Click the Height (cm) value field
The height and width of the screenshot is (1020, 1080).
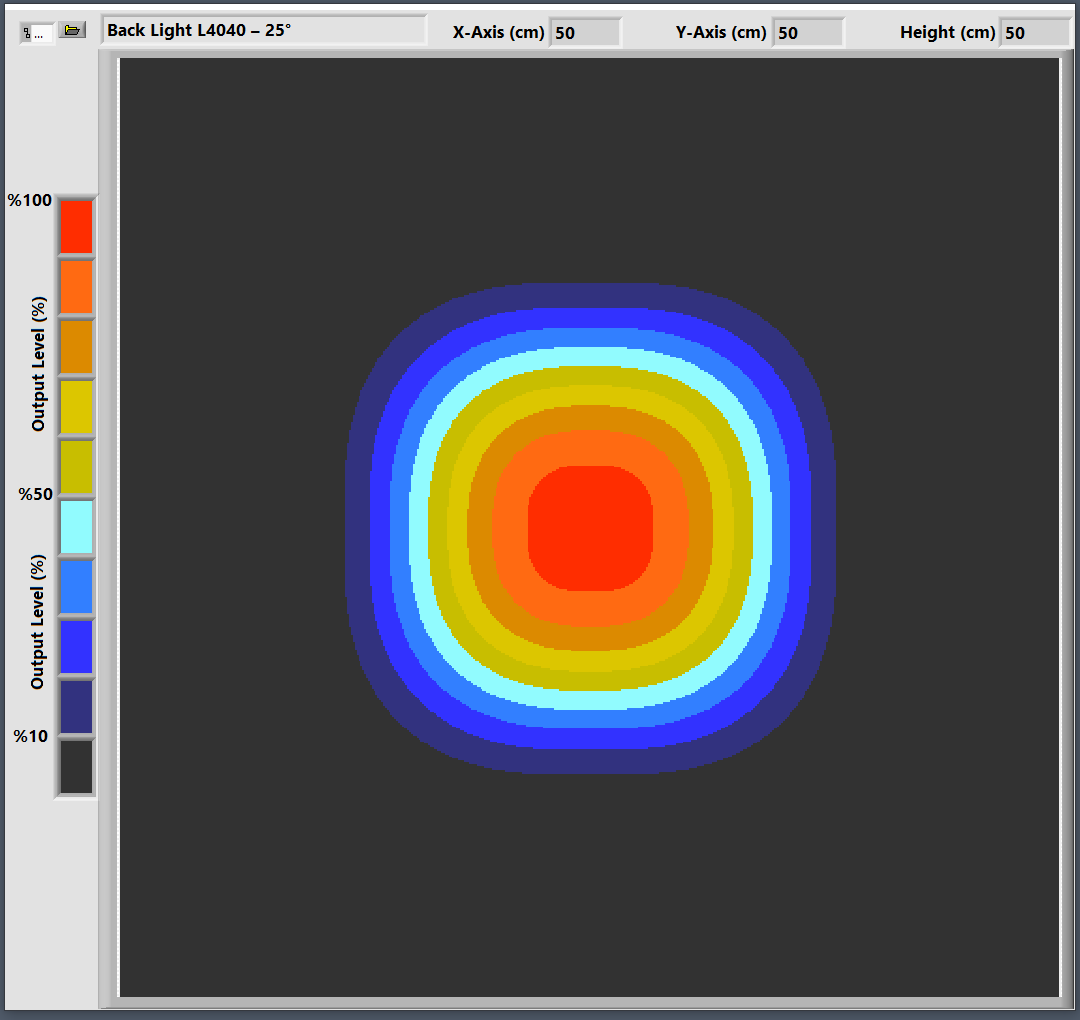tap(1035, 32)
